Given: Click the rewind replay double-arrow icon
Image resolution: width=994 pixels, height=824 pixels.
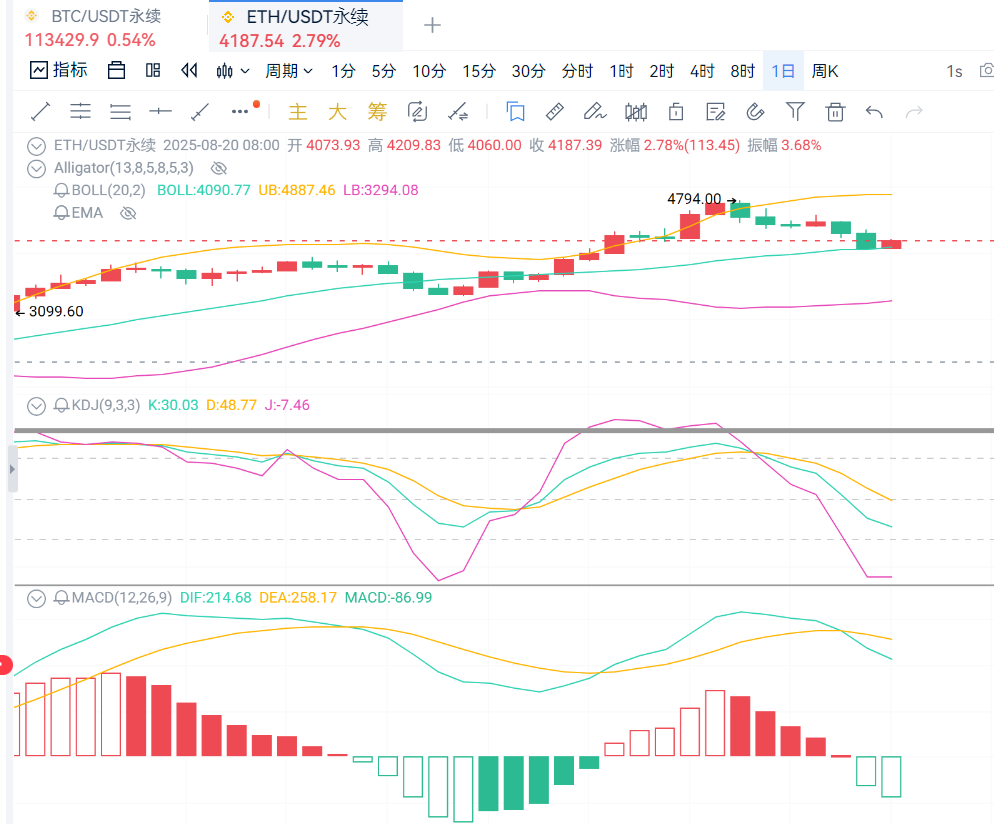Looking at the screenshot, I should (x=189, y=70).
